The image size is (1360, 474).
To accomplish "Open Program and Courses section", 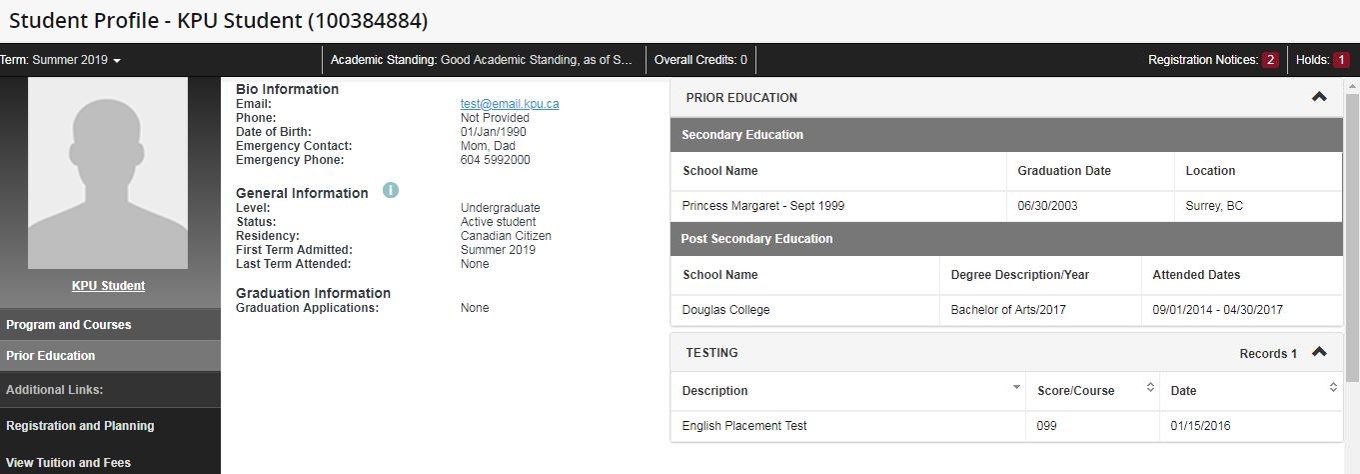I will (68, 325).
